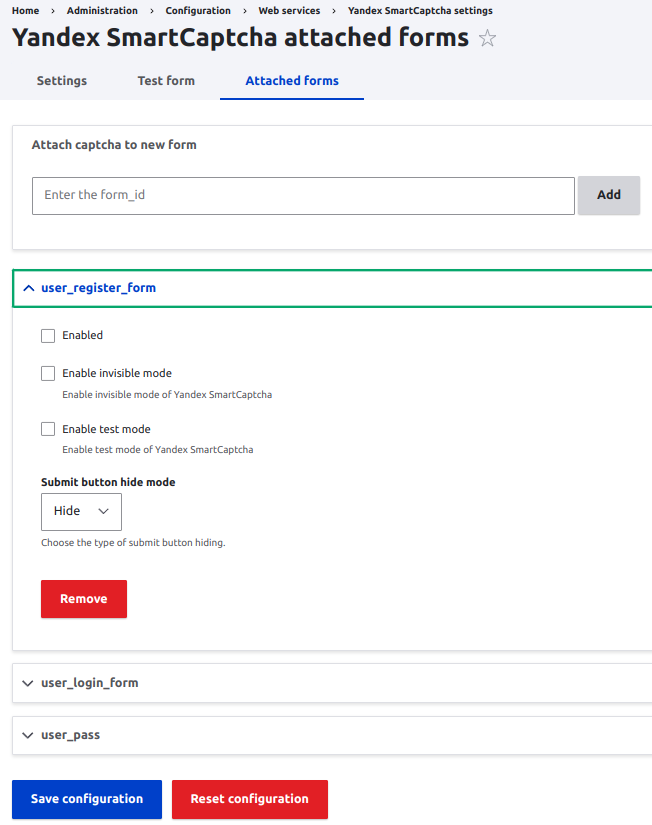Toggle the Enable test mode checkbox

click(x=48, y=429)
